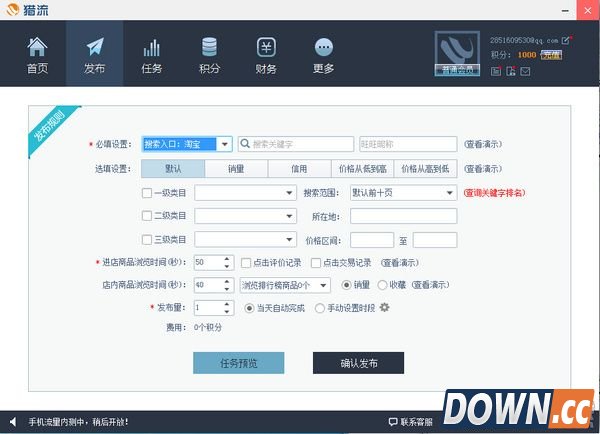Enable the 三级类目 checkbox
Image resolution: width=600 pixels, height=434 pixels.
pos(147,240)
